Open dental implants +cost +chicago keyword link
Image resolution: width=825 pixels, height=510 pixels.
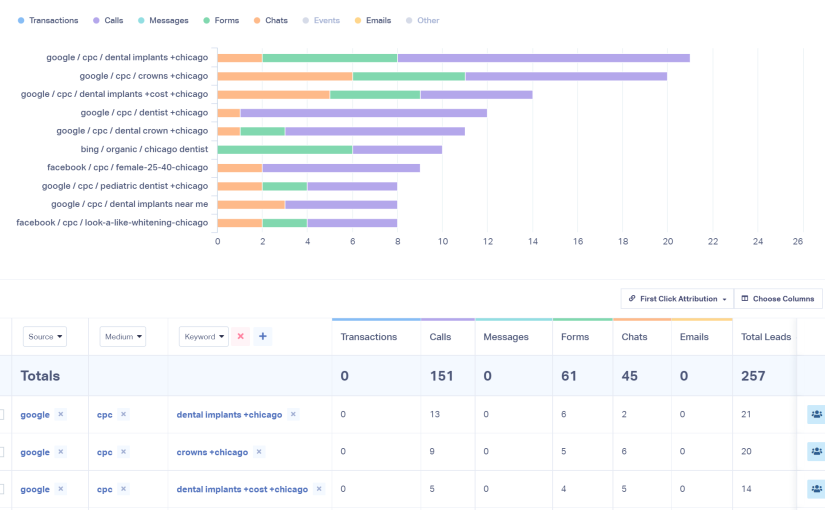pyautogui.click(x=242, y=489)
